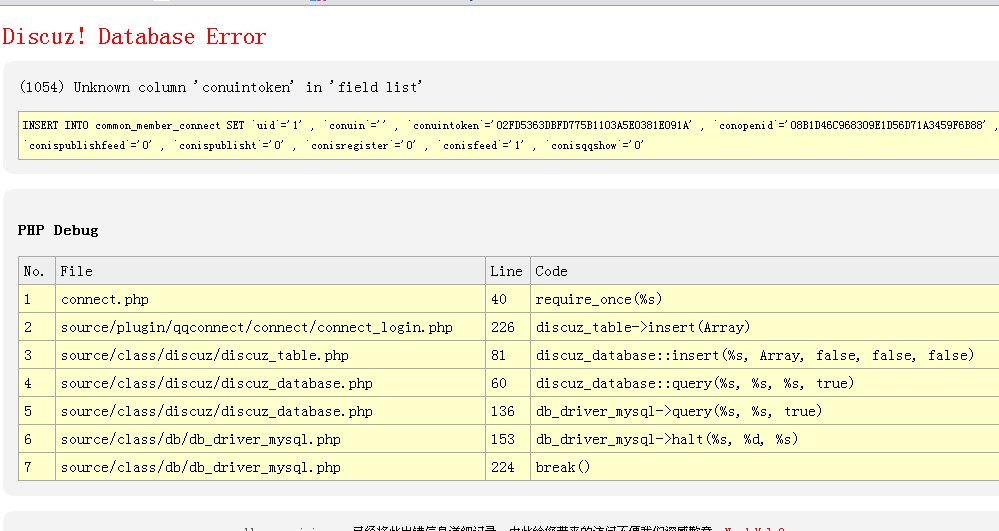Select the connect_login.php file path cell

256,327
